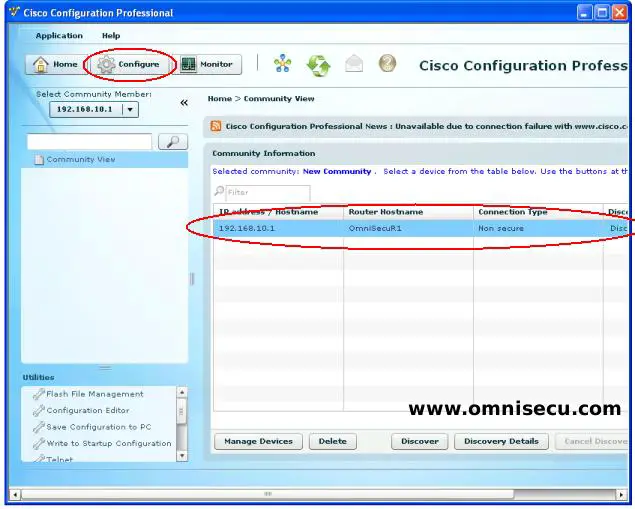Viewport: 635px width, 509px height.
Task: Select Community View tree item
Action: click(x=104, y=160)
